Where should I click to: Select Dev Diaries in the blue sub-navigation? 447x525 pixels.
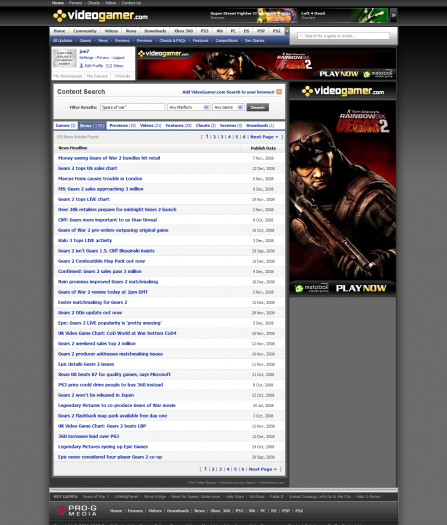coord(254,41)
